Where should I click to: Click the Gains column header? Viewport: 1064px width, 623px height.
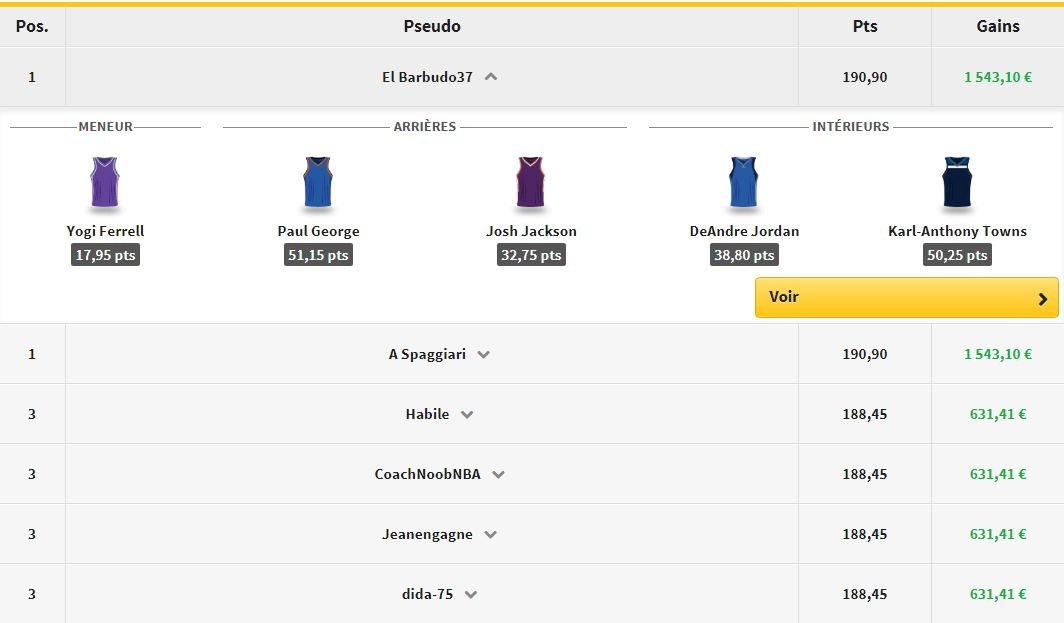pyautogui.click(x=998, y=27)
